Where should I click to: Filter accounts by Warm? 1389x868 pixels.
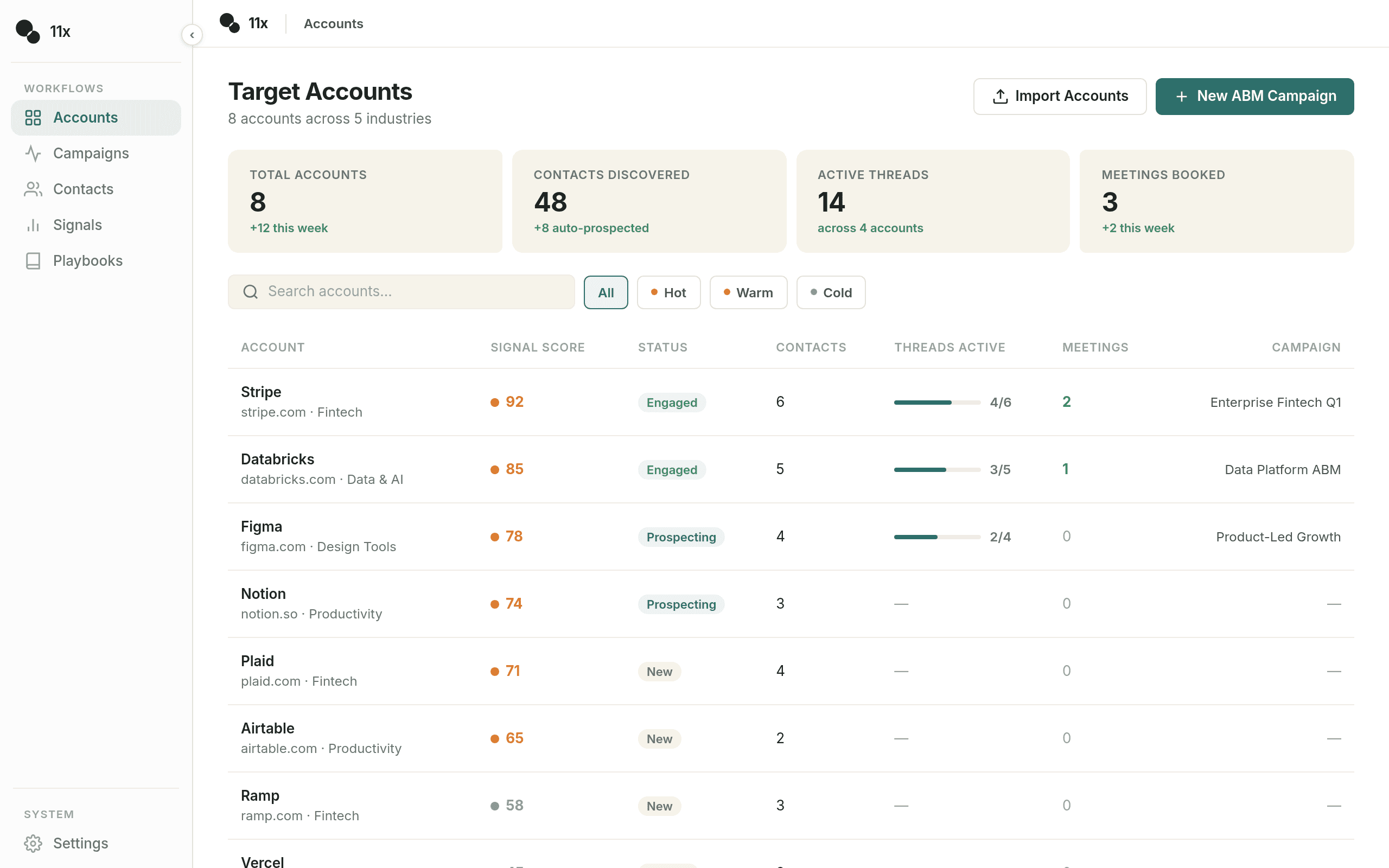pos(748,292)
